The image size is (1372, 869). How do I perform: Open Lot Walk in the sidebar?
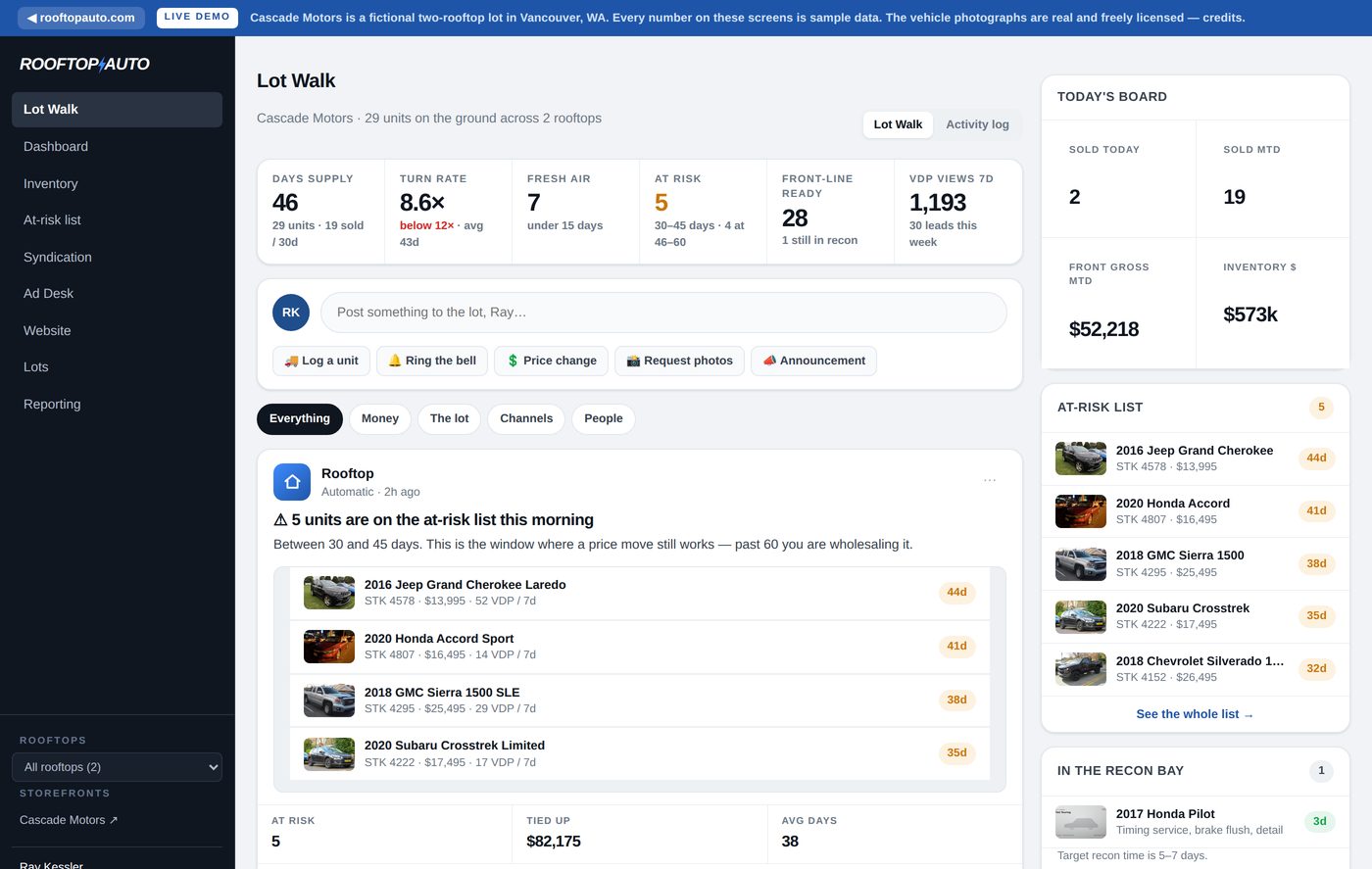pyautogui.click(x=117, y=110)
